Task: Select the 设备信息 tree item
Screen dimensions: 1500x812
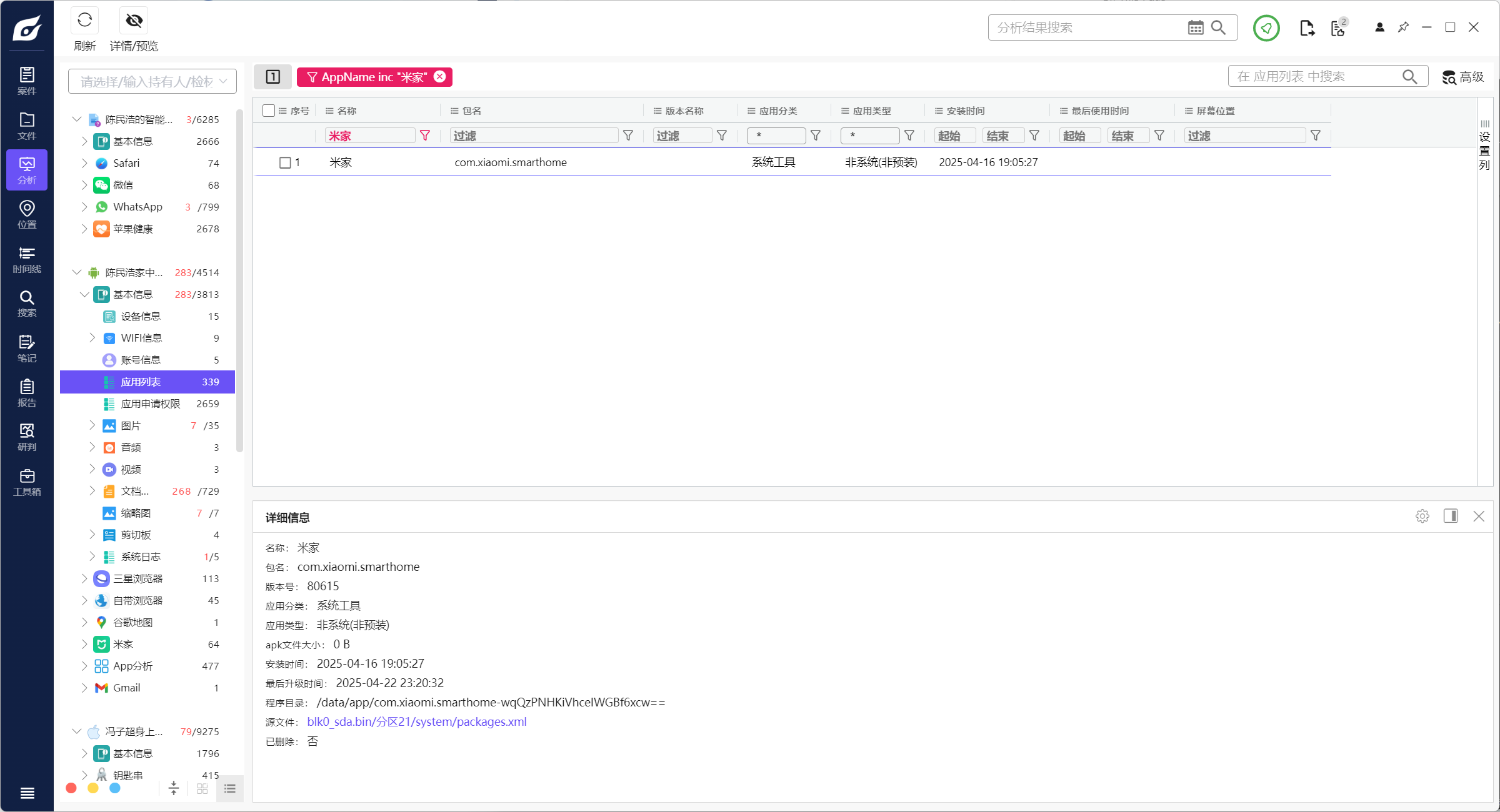Action: click(x=141, y=316)
